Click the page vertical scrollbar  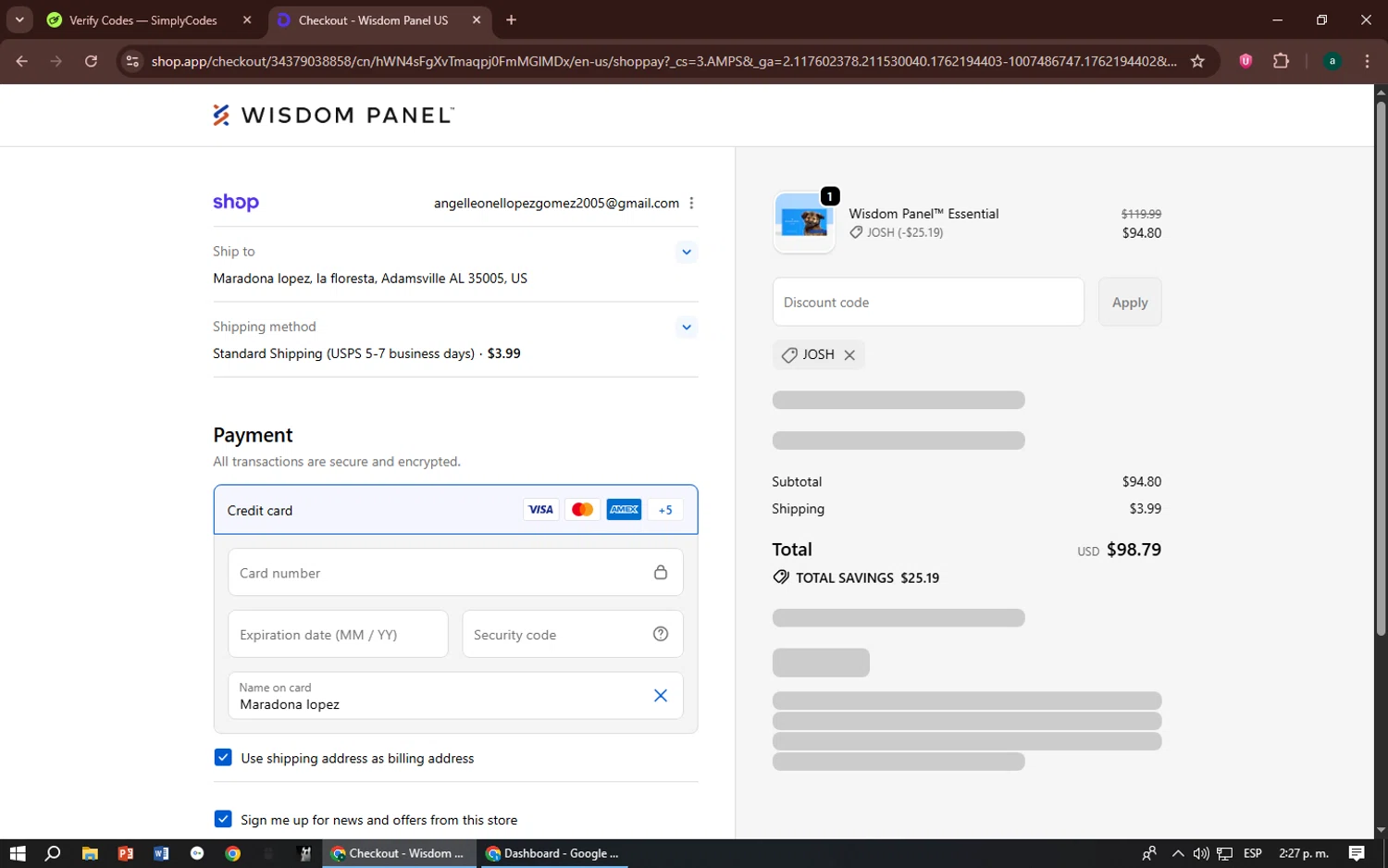pyautogui.click(x=1381, y=369)
